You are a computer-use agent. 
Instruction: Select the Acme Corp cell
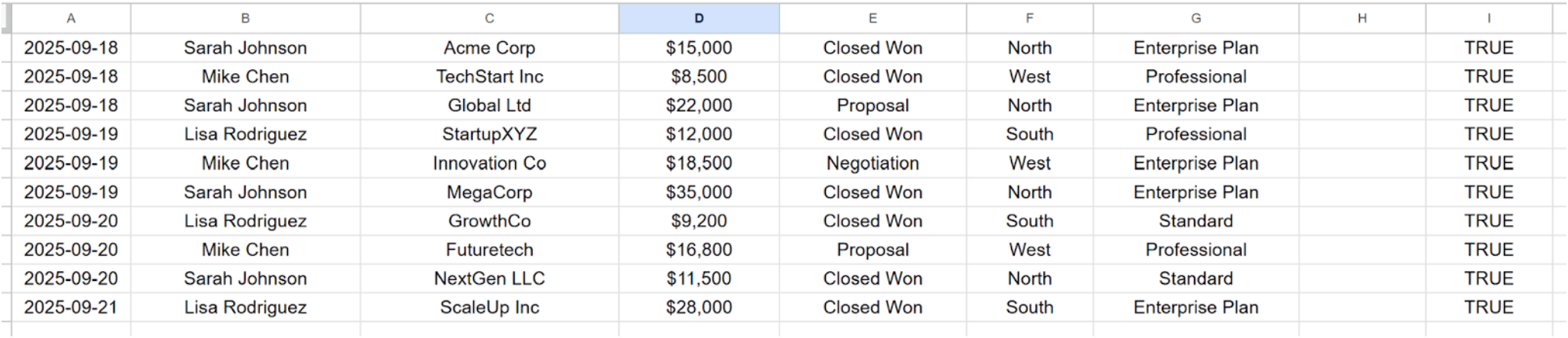click(489, 48)
